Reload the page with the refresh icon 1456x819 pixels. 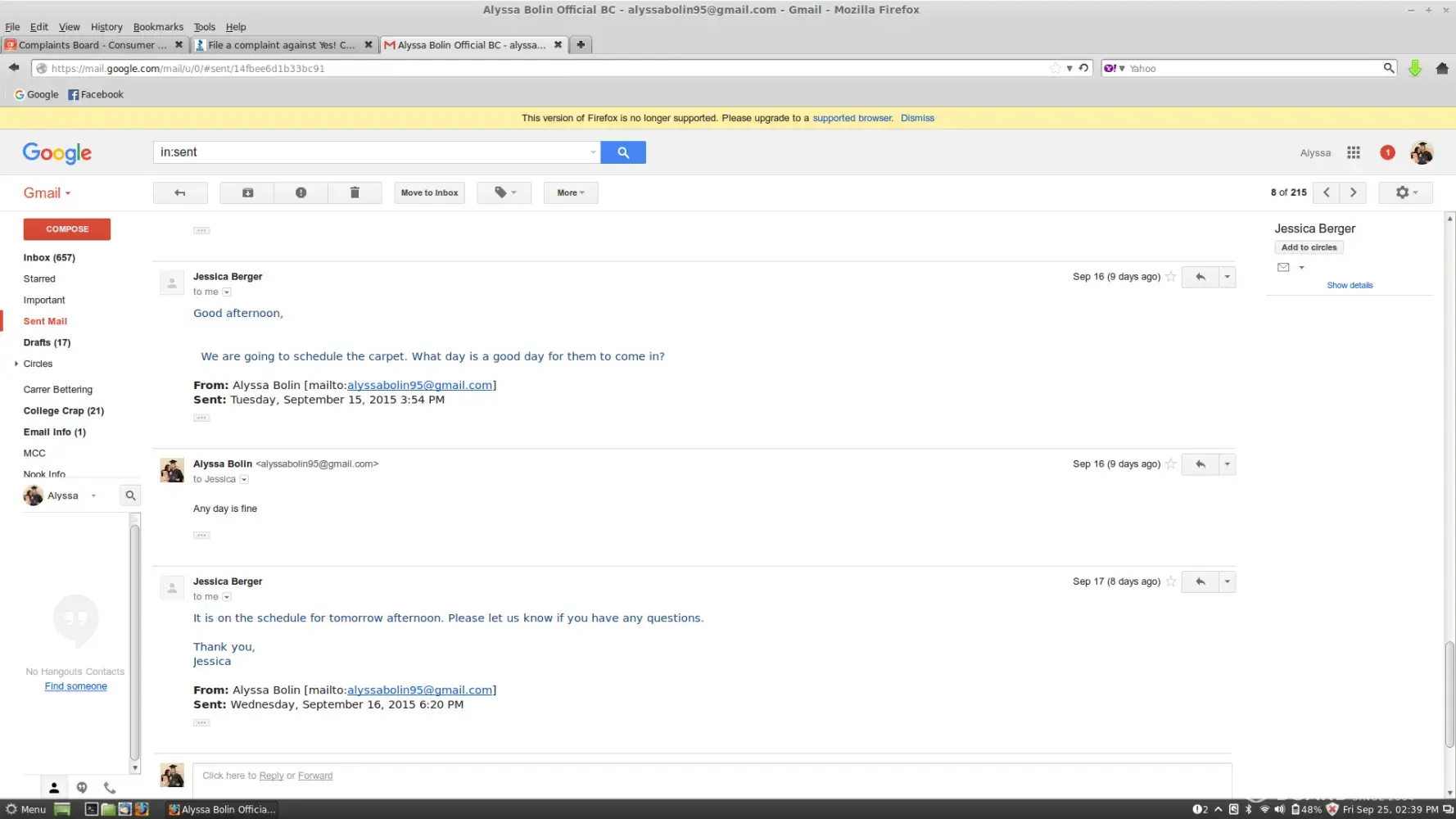click(1083, 68)
